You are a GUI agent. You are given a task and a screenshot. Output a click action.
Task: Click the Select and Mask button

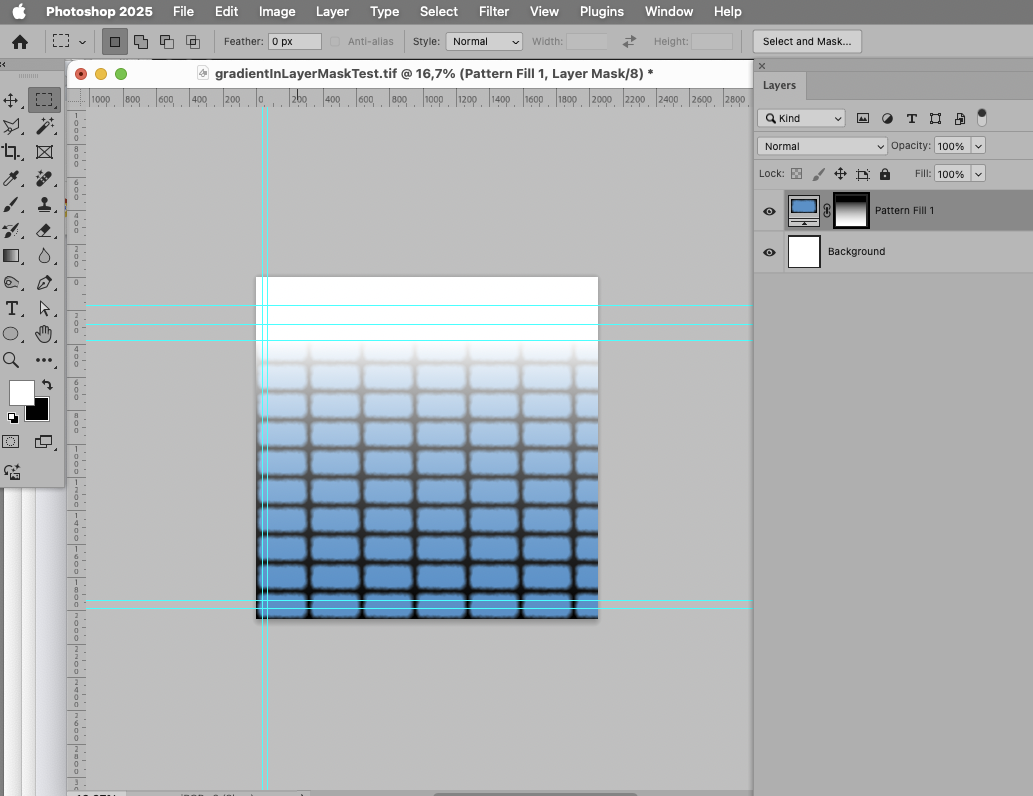pos(806,41)
